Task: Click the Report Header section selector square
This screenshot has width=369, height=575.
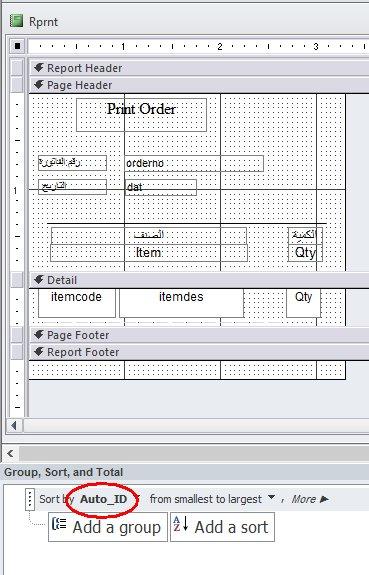Action: coord(17,68)
